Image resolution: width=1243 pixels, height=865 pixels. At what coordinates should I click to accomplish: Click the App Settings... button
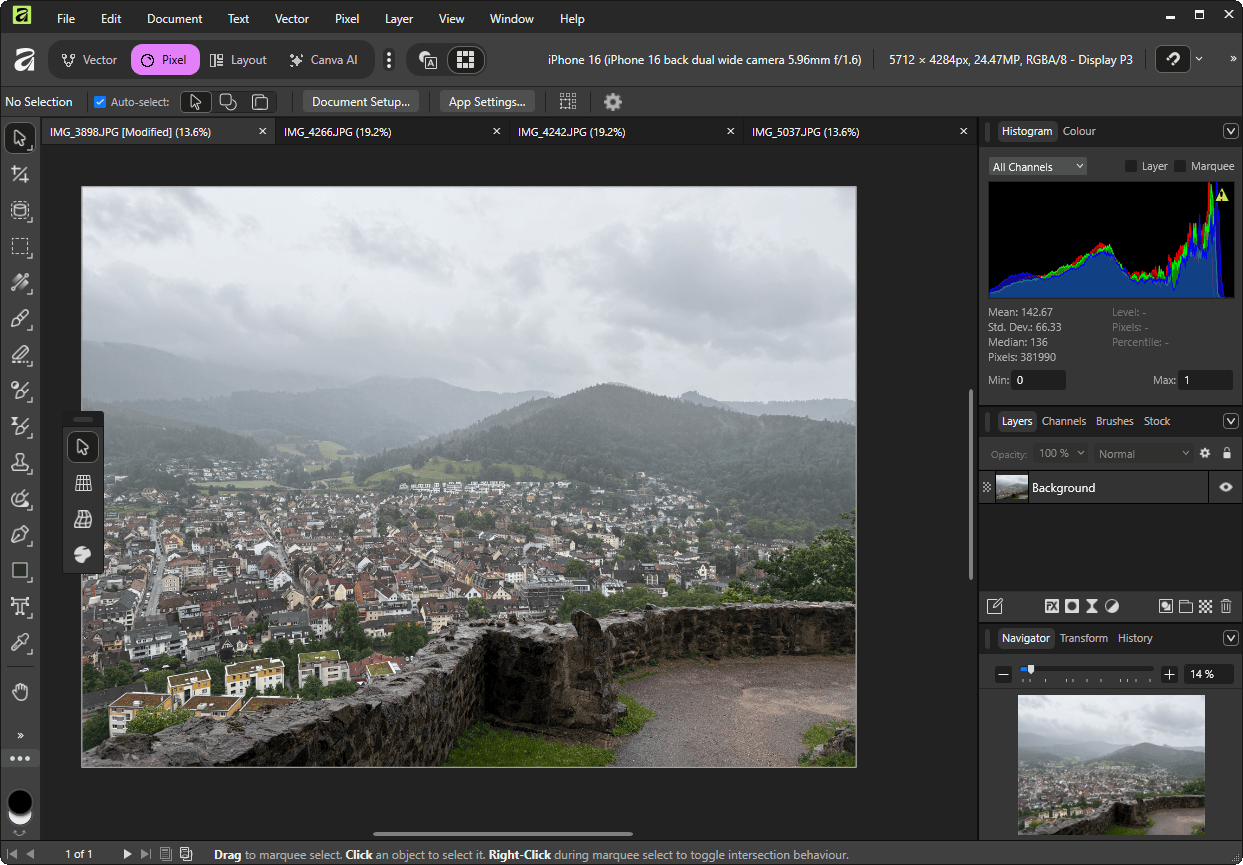tap(487, 102)
